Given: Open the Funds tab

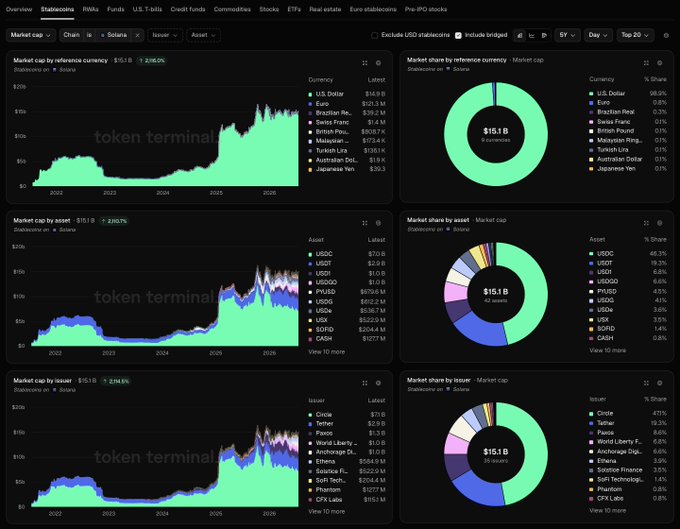Looking at the screenshot, I should [x=115, y=9].
